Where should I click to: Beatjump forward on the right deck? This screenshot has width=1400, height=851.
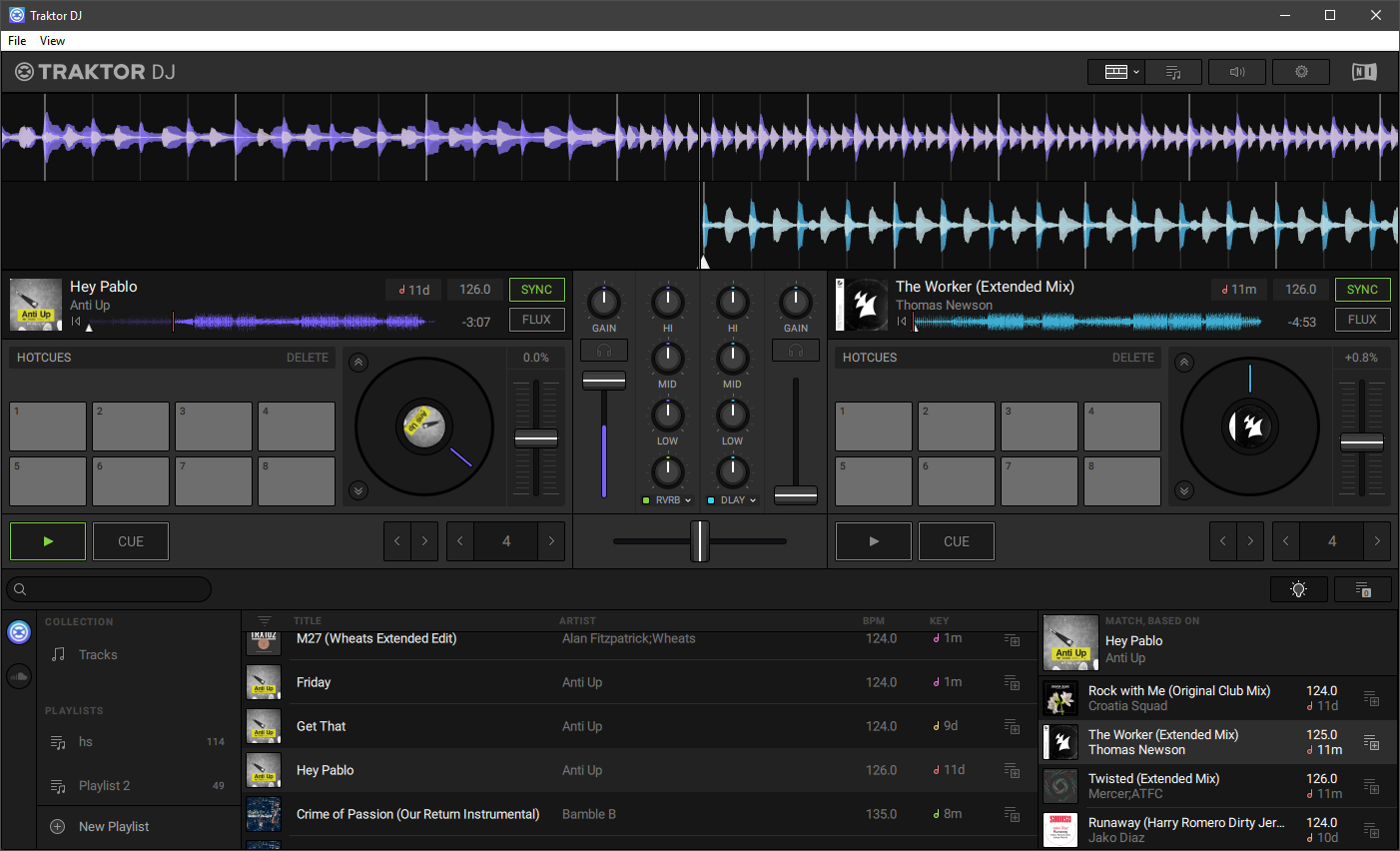(x=1250, y=541)
